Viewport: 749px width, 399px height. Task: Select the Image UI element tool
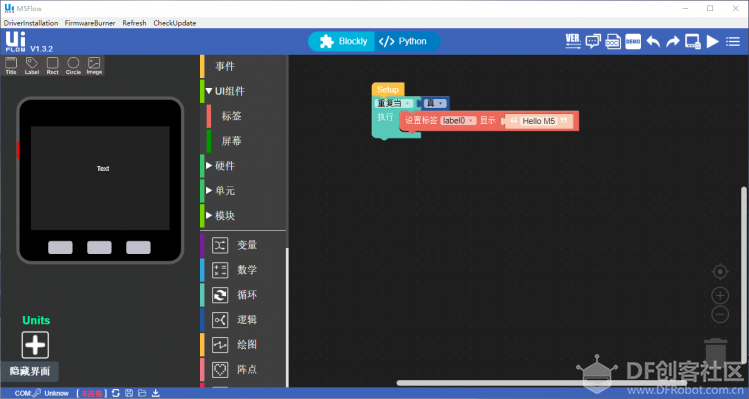click(x=94, y=65)
